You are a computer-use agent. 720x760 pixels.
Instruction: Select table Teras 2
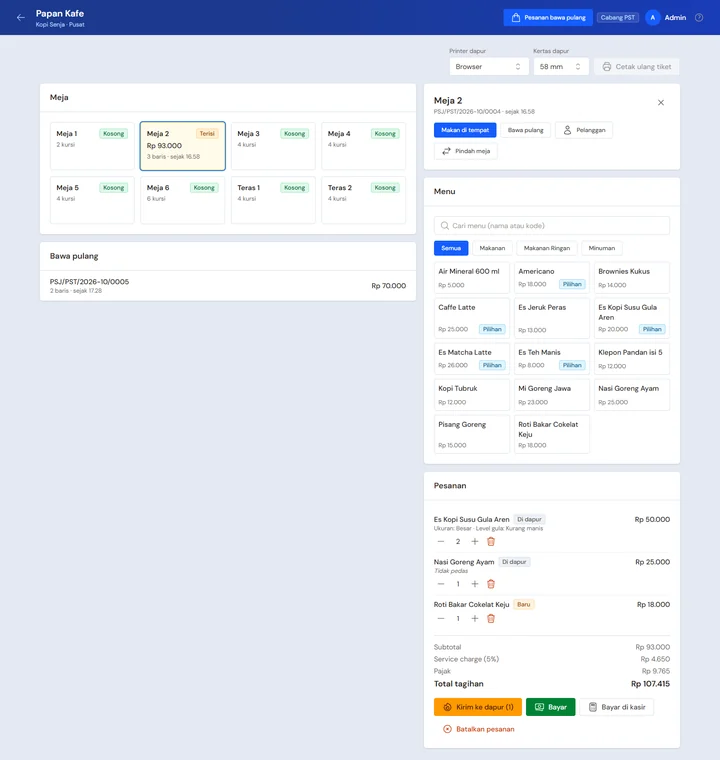[x=364, y=200]
